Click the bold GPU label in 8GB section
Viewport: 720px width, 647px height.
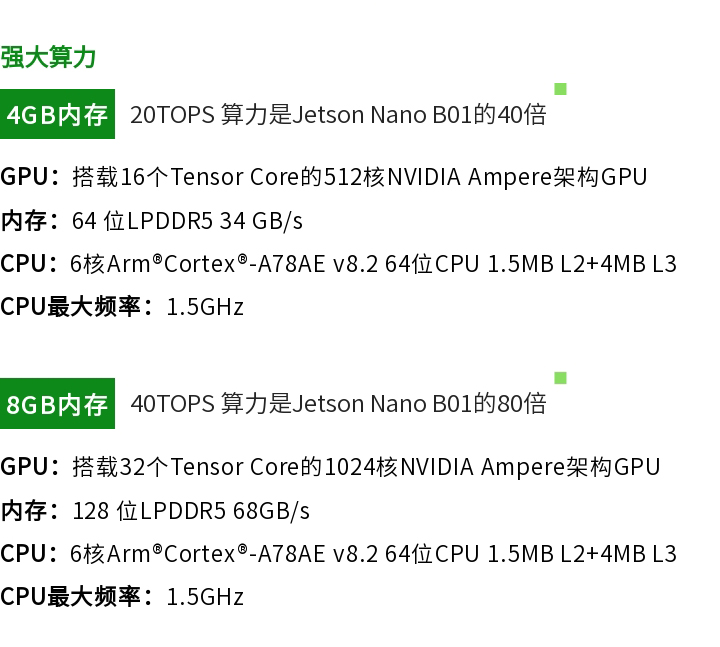click(x=24, y=467)
